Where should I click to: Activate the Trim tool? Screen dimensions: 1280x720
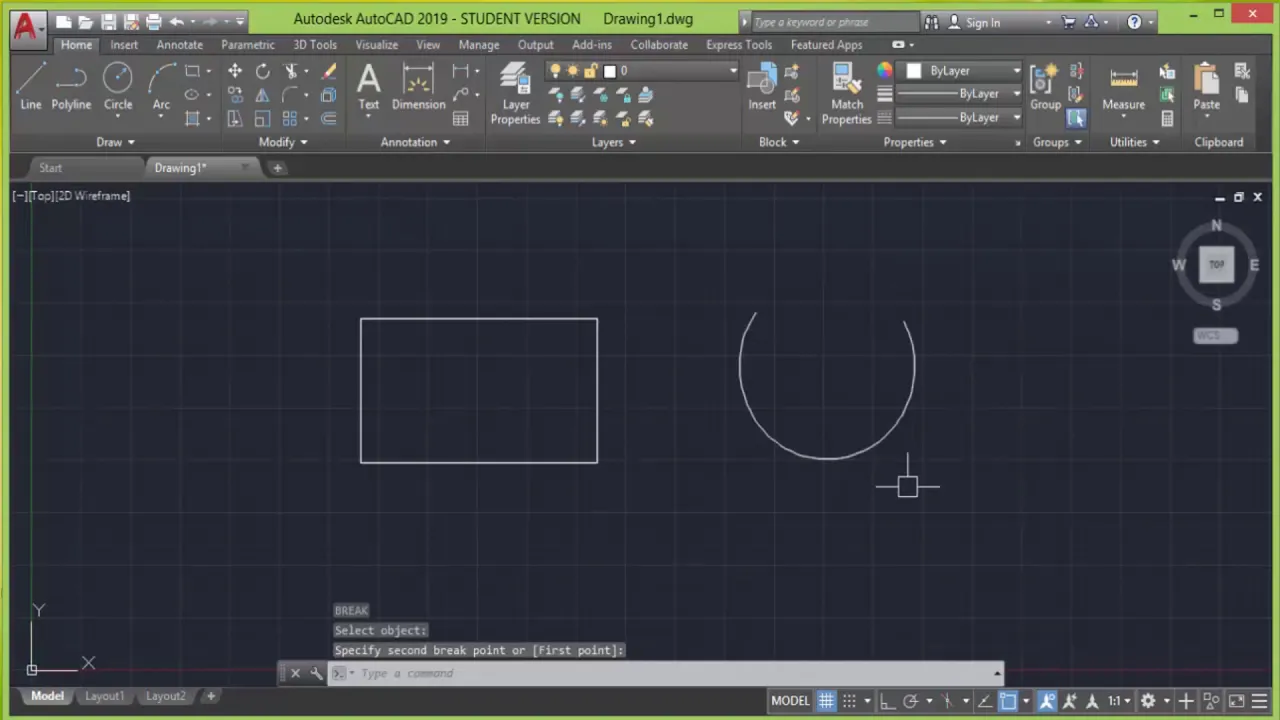[x=291, y=71]
